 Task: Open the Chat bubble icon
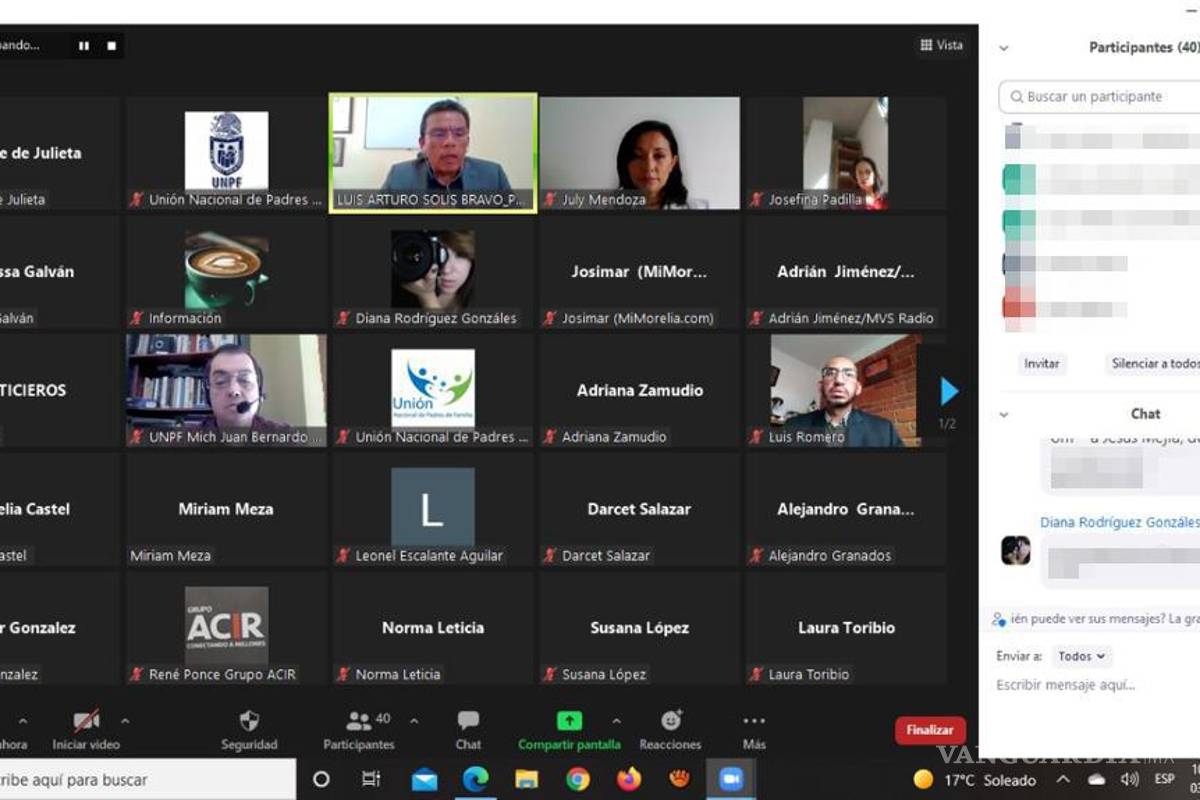(x=468, y=721)
